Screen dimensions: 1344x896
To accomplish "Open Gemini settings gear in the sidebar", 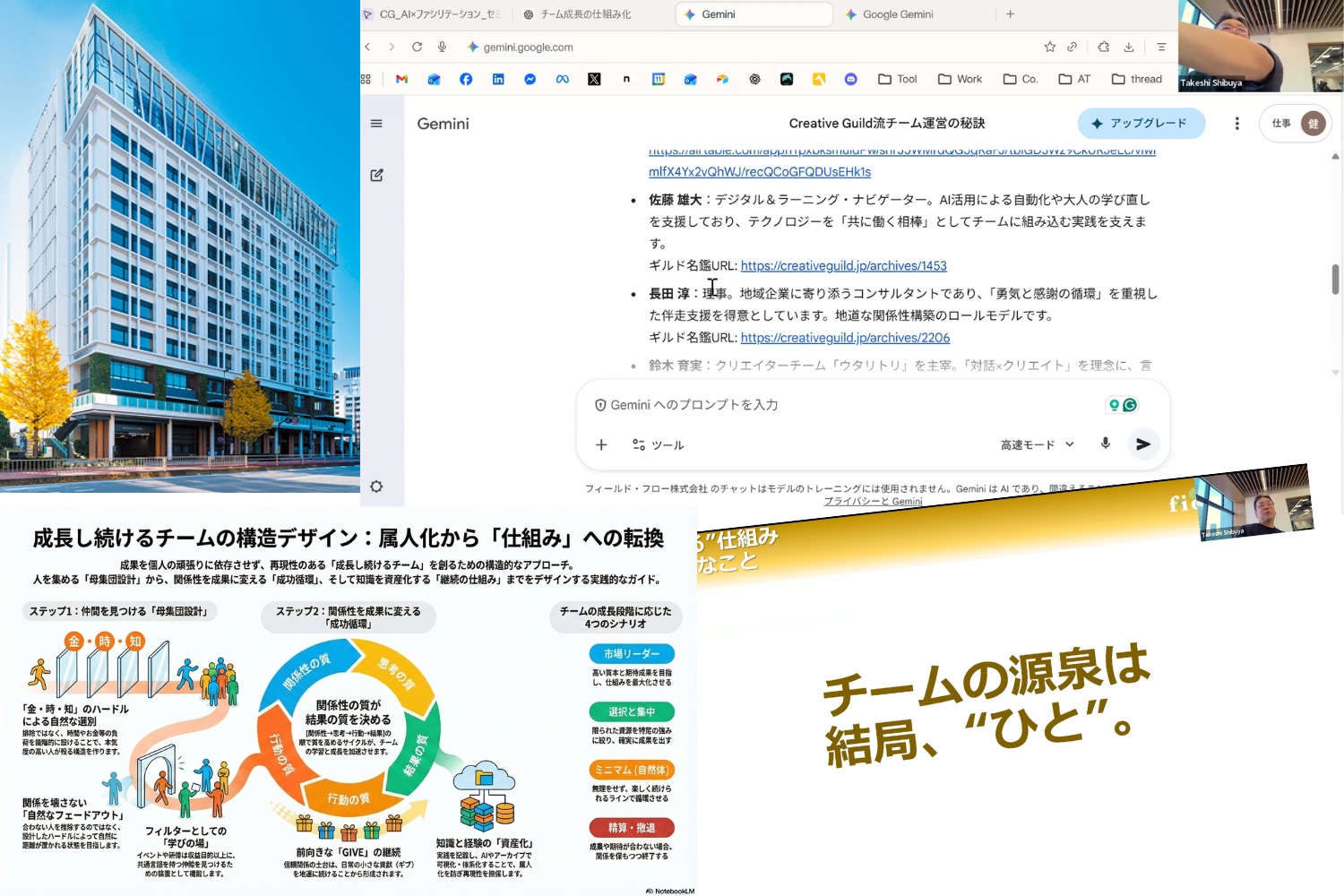I will pyautogui.click(x=376, y=487).
